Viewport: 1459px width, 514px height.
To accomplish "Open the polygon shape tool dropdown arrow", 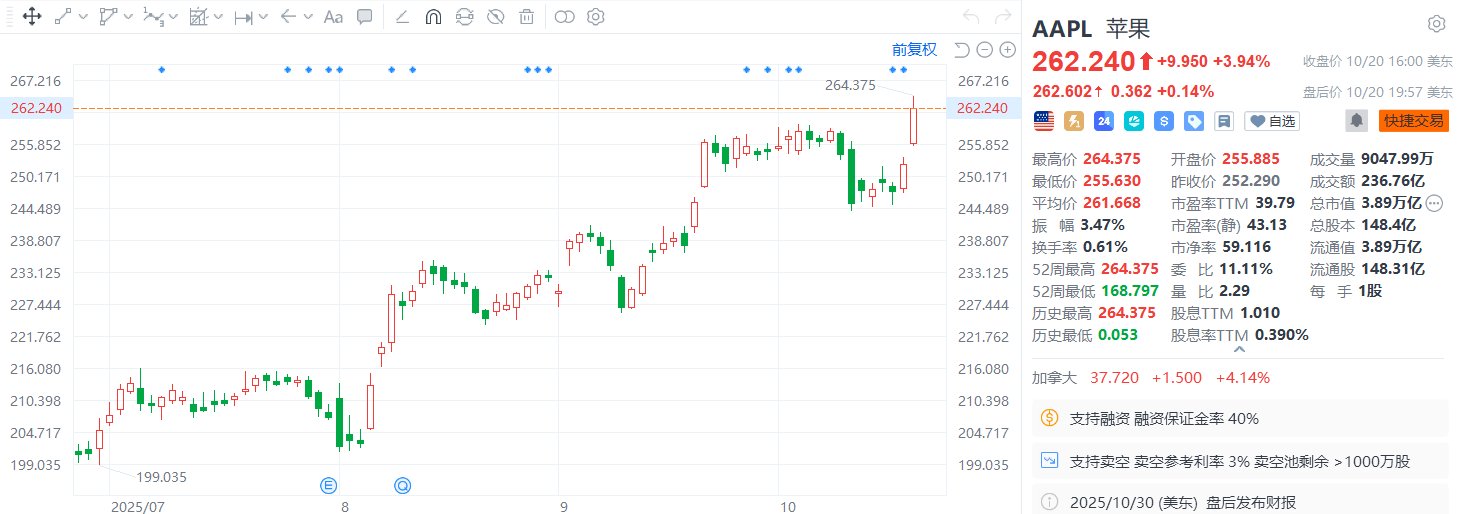I will point(128,17).
